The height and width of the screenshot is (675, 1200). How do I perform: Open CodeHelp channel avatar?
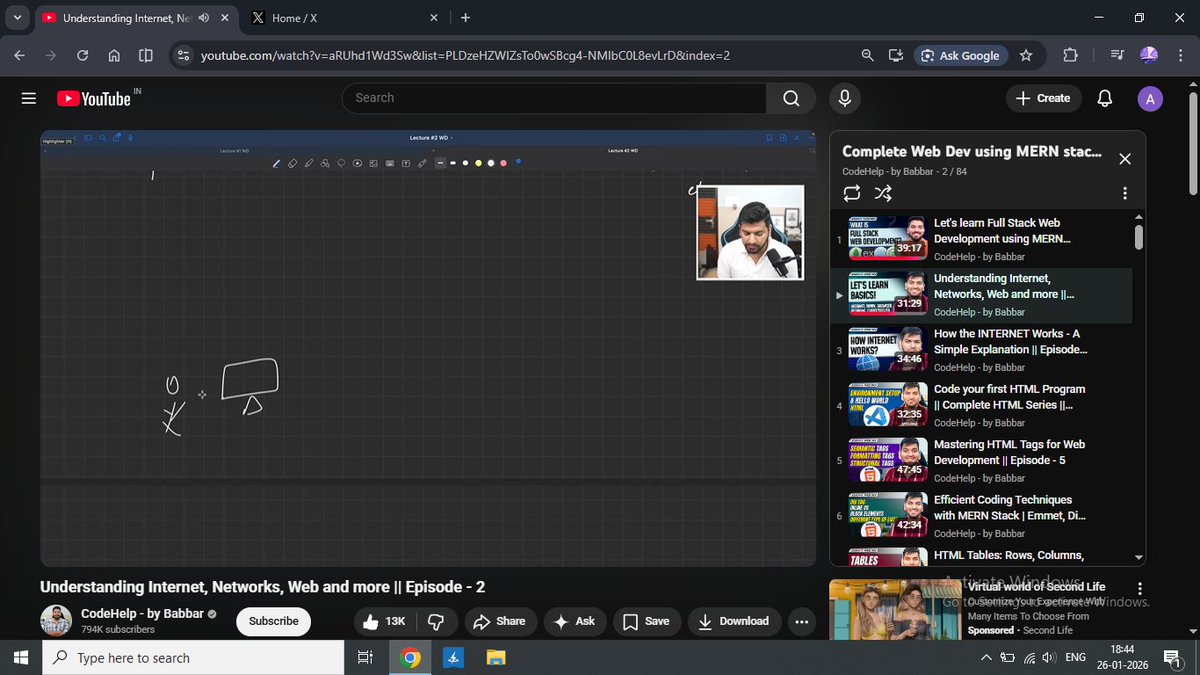point(56,621)
